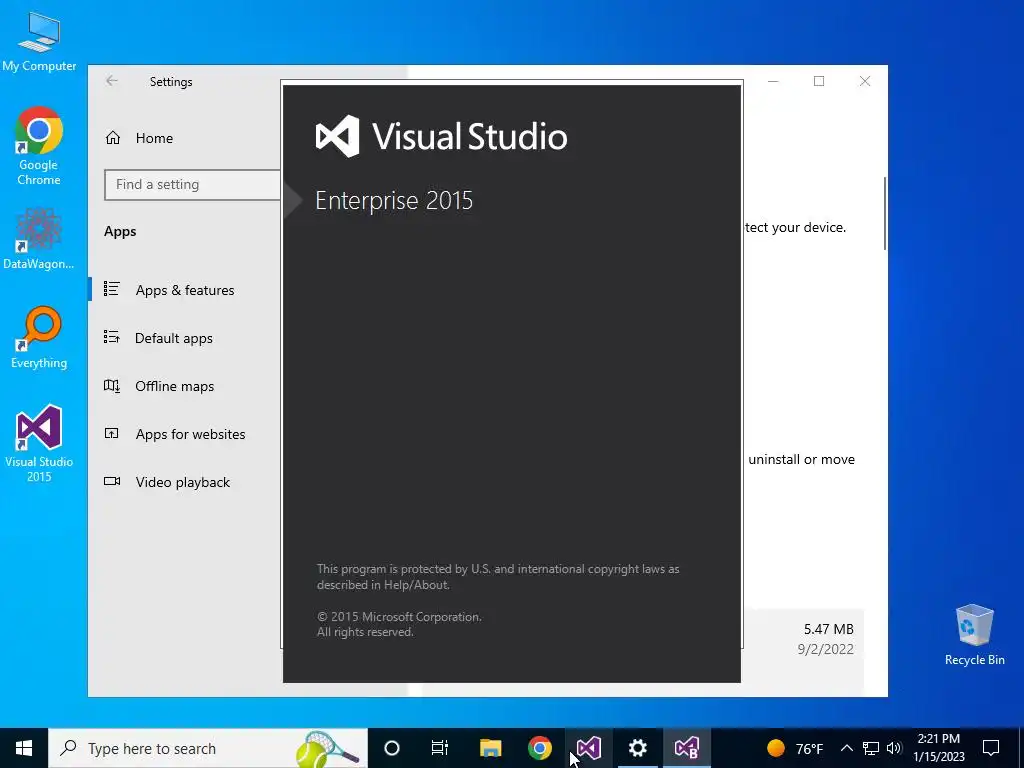This screenshot has height=768, width=1024.
Task: Open the Action Center notifications icon
Action: coord(991,748)
